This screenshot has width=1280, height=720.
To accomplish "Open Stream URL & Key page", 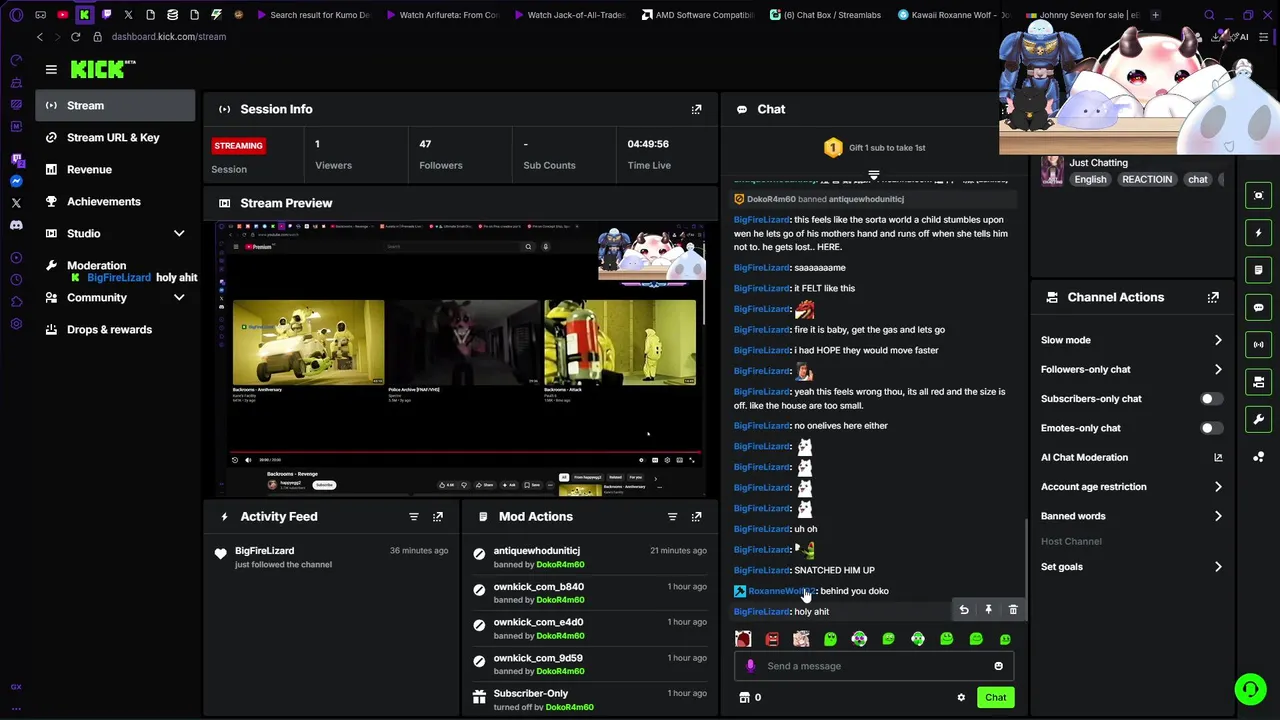I will (x=116, y=138).
